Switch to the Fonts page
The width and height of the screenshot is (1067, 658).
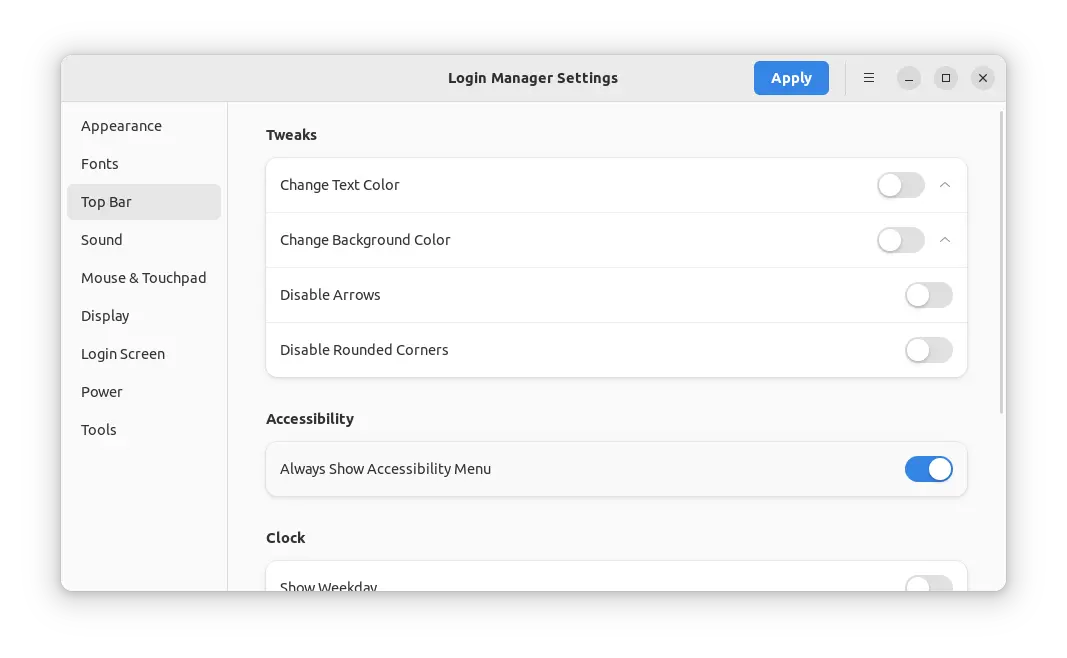click(100, 164)
